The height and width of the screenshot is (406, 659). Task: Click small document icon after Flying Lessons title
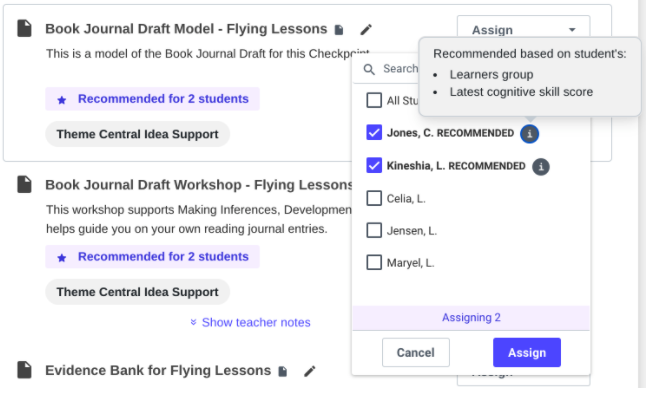339,30
